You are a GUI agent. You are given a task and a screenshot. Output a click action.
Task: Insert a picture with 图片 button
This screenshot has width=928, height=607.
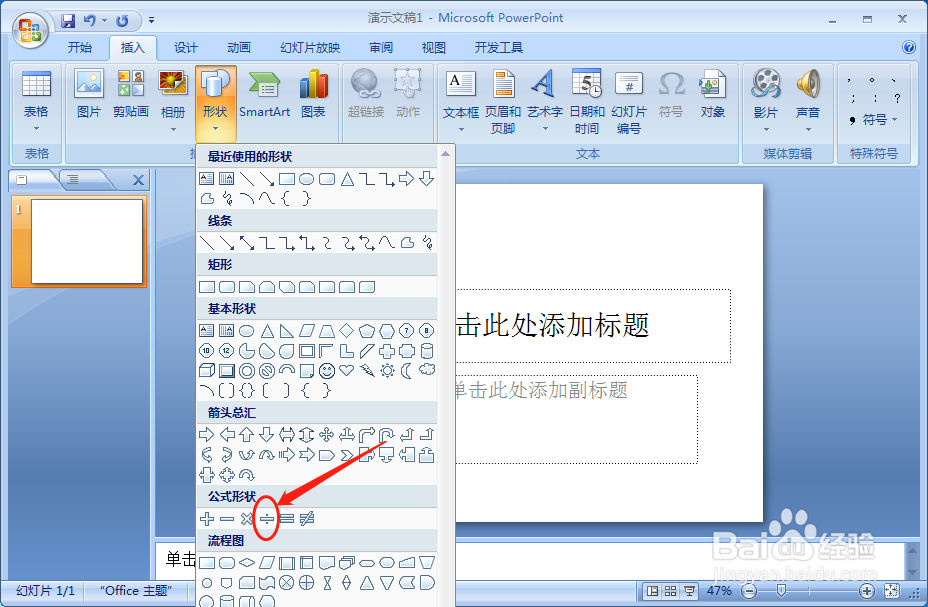click(89, 95)
